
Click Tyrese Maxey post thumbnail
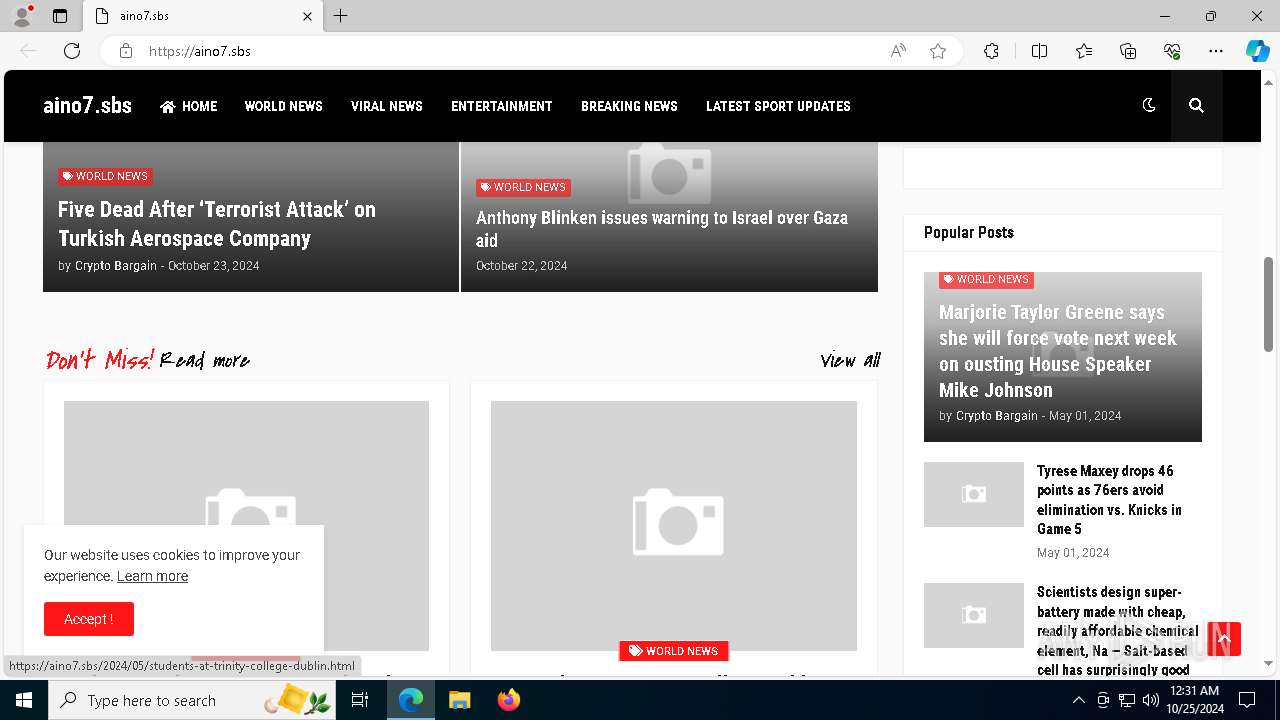click(974, 494)
